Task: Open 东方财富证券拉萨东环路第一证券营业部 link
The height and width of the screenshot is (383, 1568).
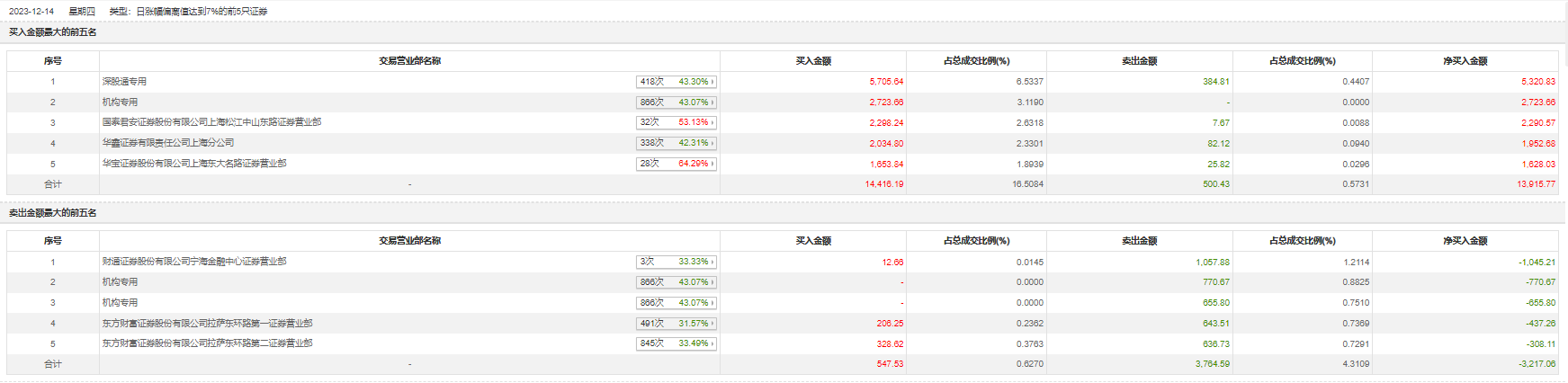Action: coord(208,324)
